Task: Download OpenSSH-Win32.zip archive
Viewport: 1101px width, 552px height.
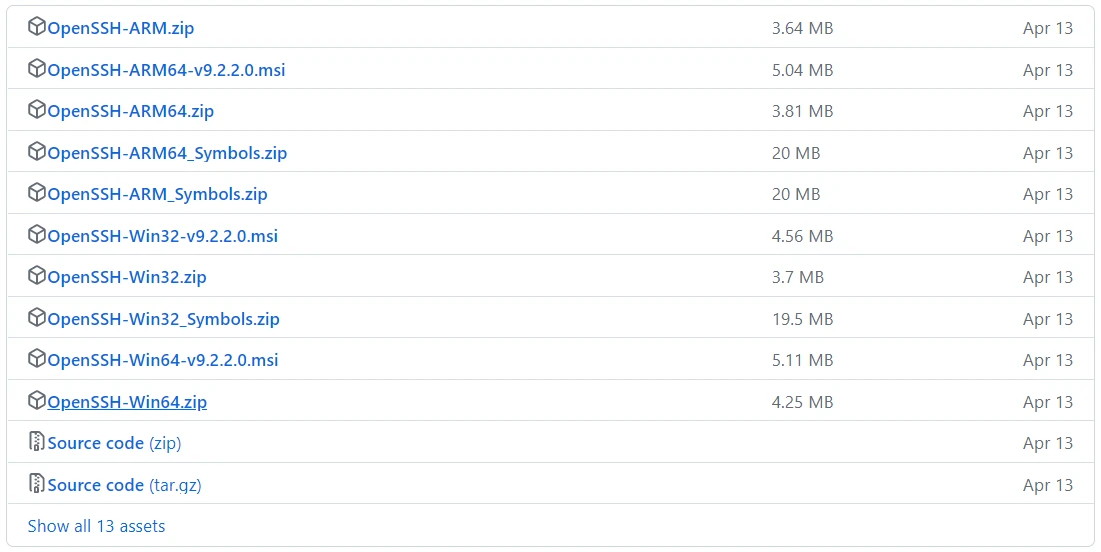Action: tap(127, 277)
